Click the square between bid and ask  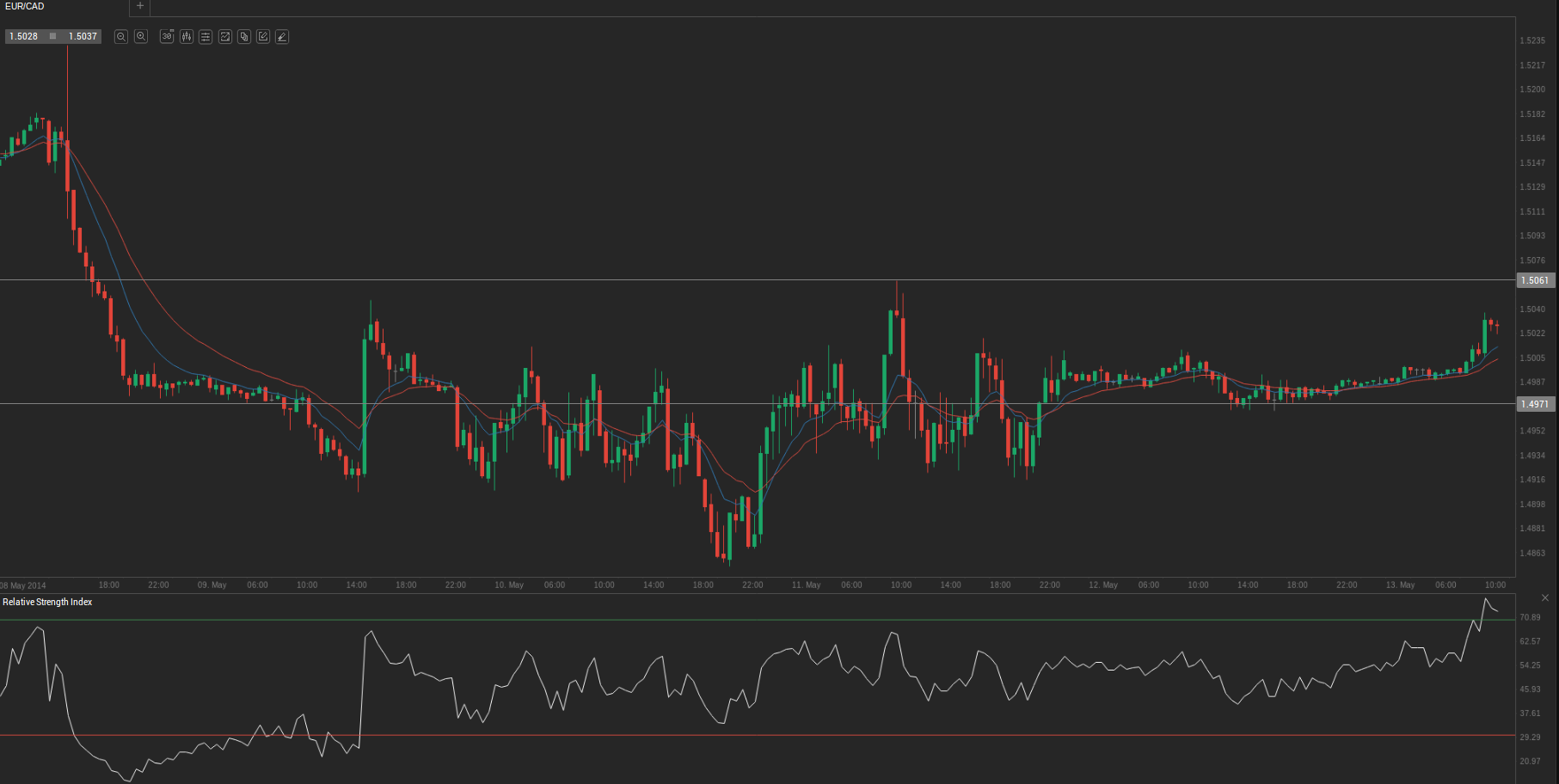[52, 36]
